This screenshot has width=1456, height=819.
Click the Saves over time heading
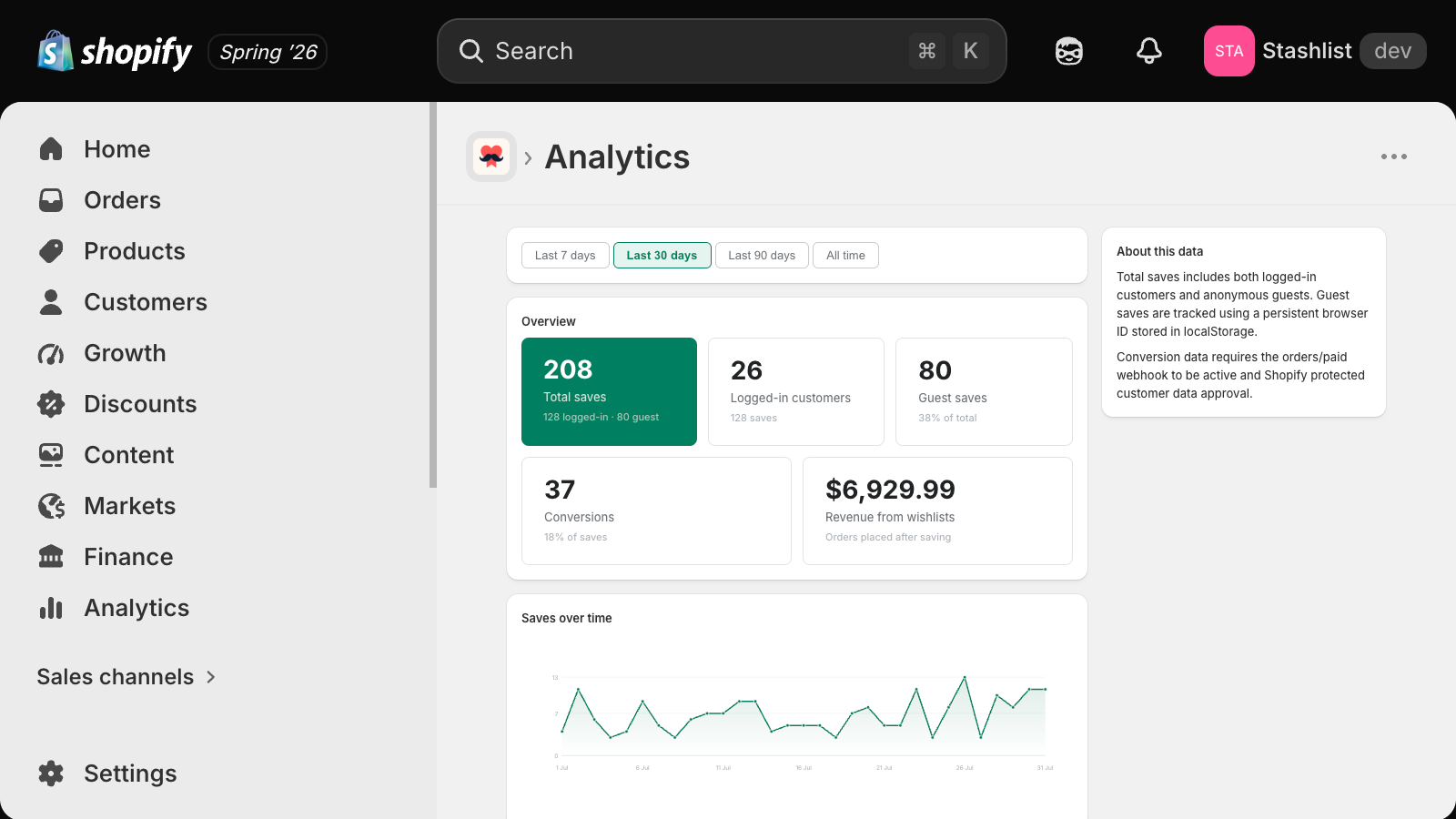[567, 618]
